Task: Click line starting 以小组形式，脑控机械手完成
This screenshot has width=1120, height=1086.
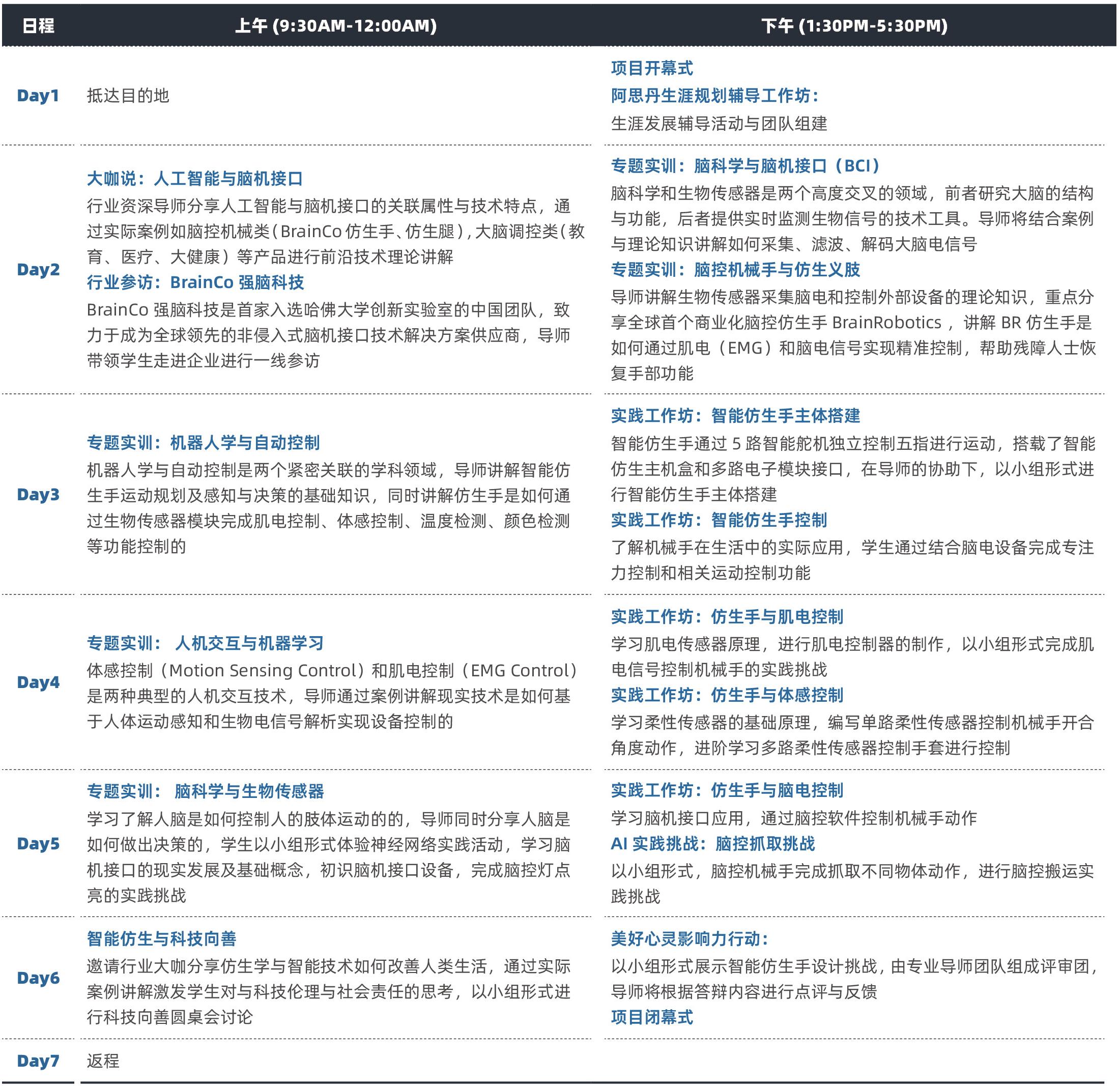Action: 852,871
